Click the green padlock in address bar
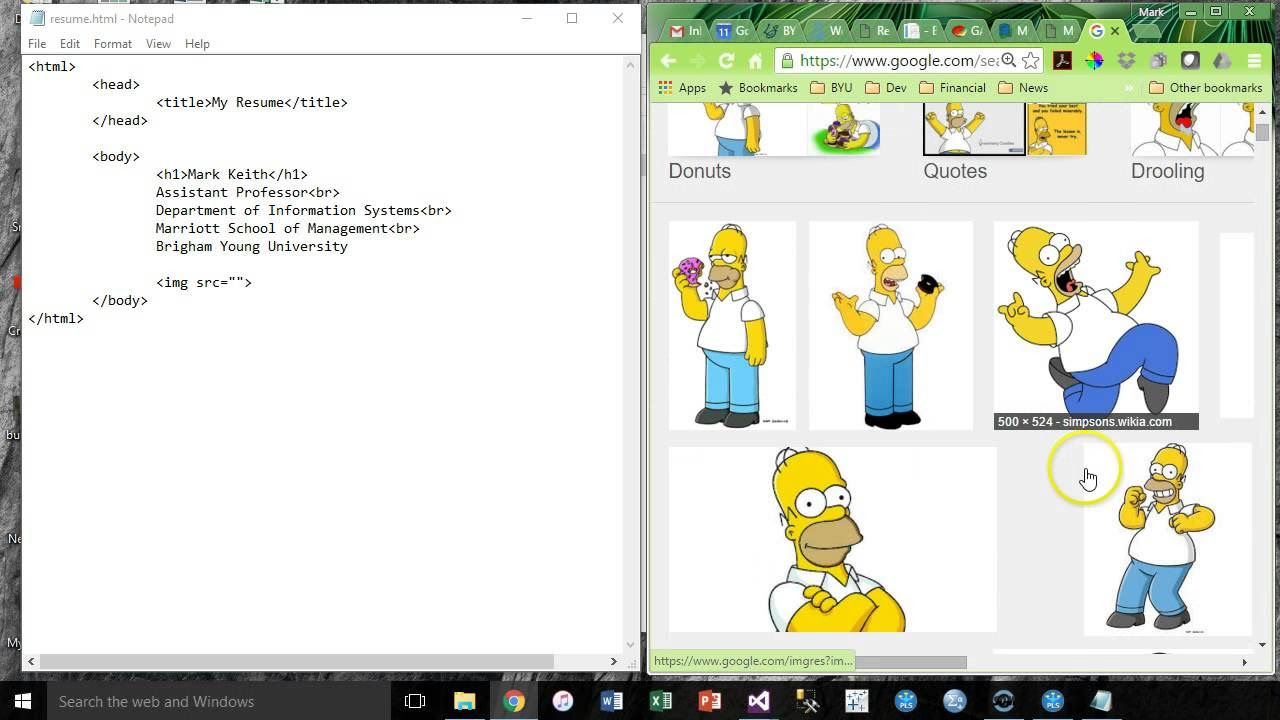Viewport: 1280px width, 720px height. click(x=789, y=61)
